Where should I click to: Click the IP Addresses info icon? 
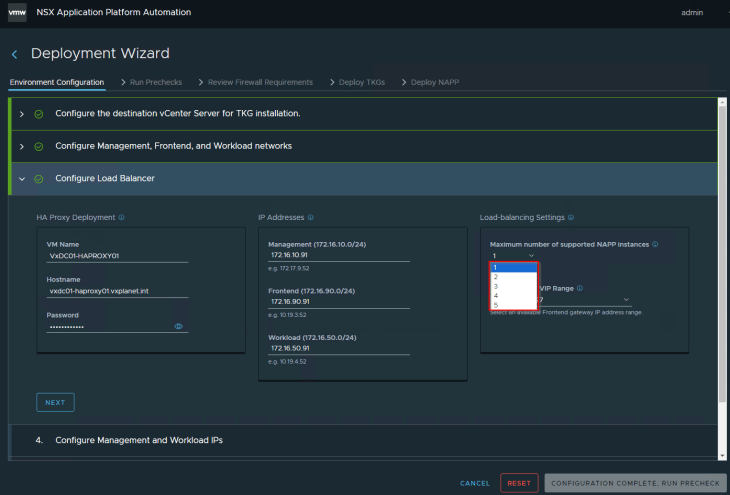311,217
